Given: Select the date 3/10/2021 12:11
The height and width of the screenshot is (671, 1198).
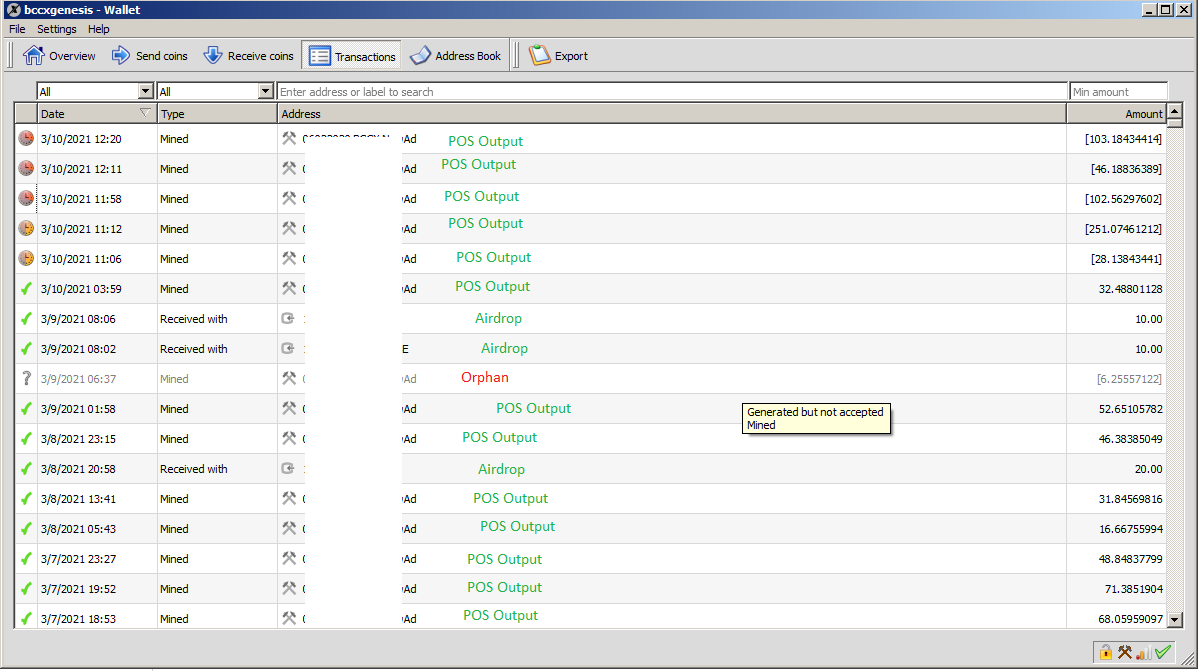Looking at the screenshot, I should [81, 169].
